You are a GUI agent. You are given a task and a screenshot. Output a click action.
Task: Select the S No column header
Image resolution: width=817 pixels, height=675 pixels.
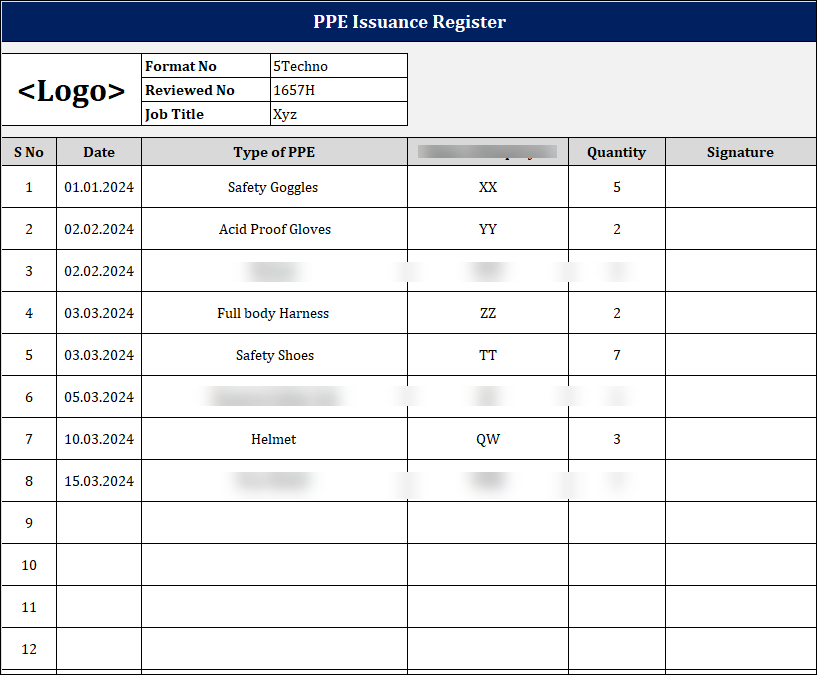pos(29,152)
